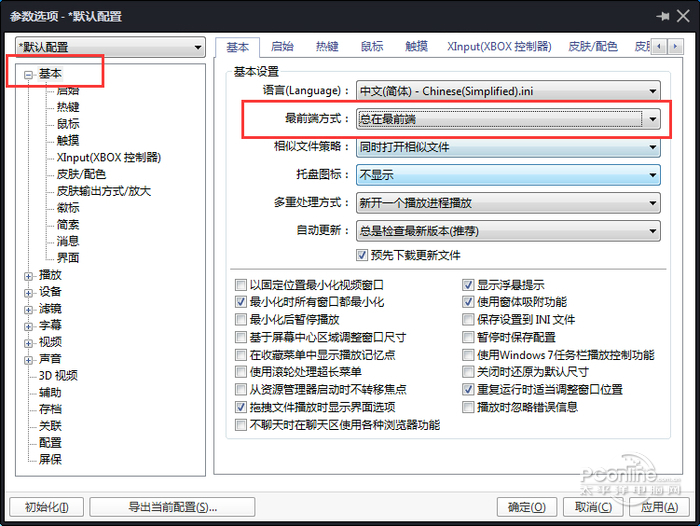Enable 使用Windows 7任务栏播放控制功能
700x526 pixels.
(468, 355)
